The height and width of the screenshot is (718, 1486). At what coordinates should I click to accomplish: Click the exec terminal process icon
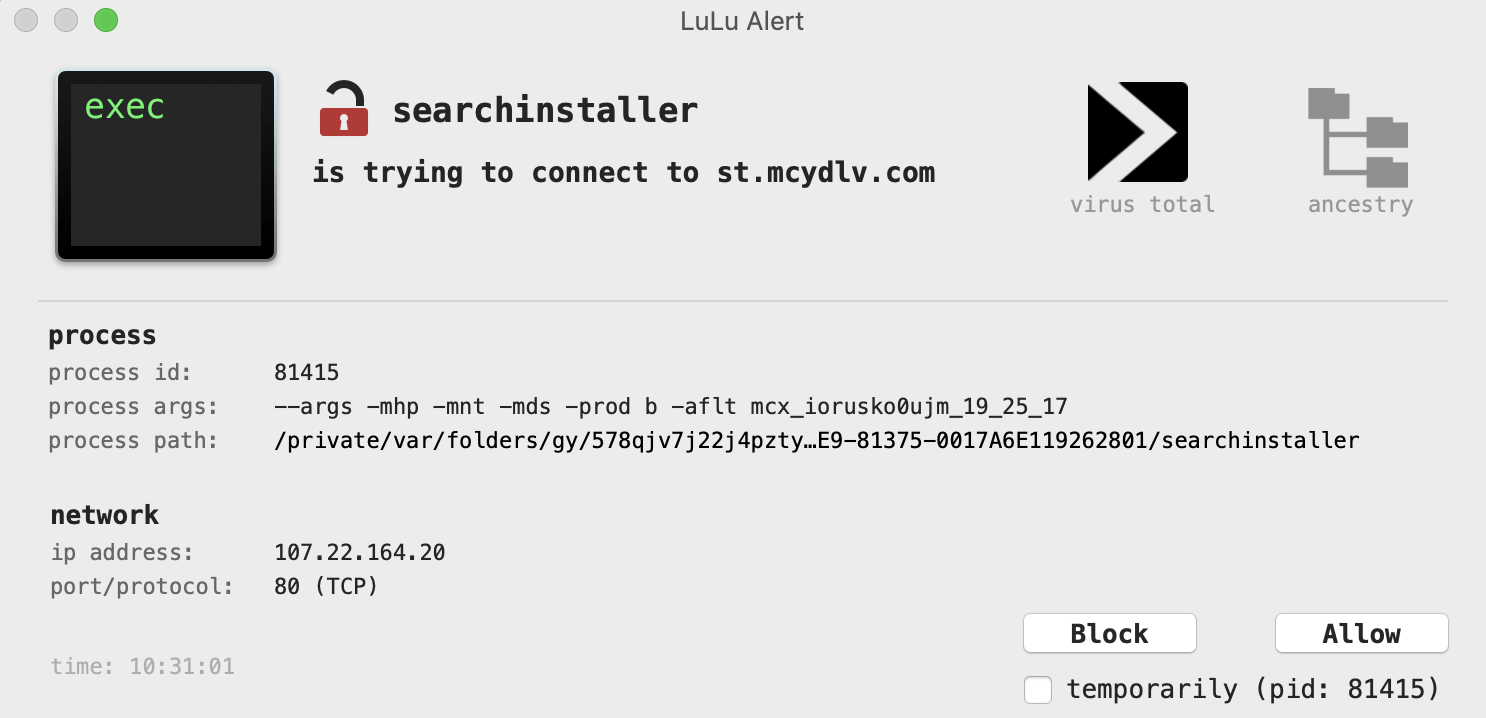[166, 166]
